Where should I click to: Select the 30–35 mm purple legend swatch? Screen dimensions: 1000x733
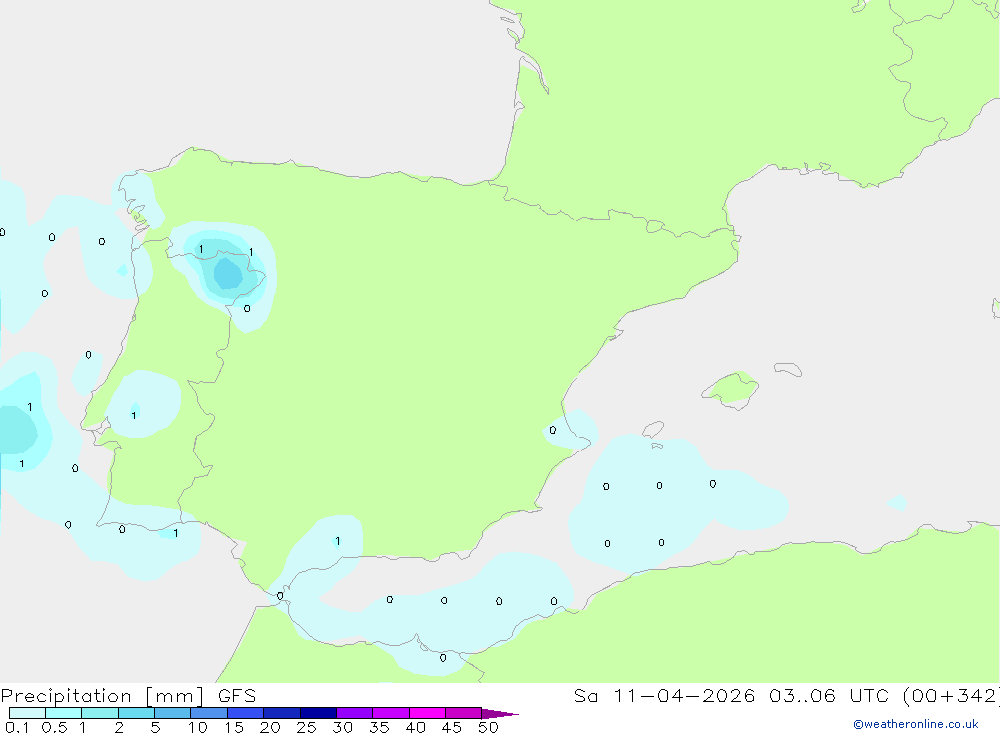[355, 713]
